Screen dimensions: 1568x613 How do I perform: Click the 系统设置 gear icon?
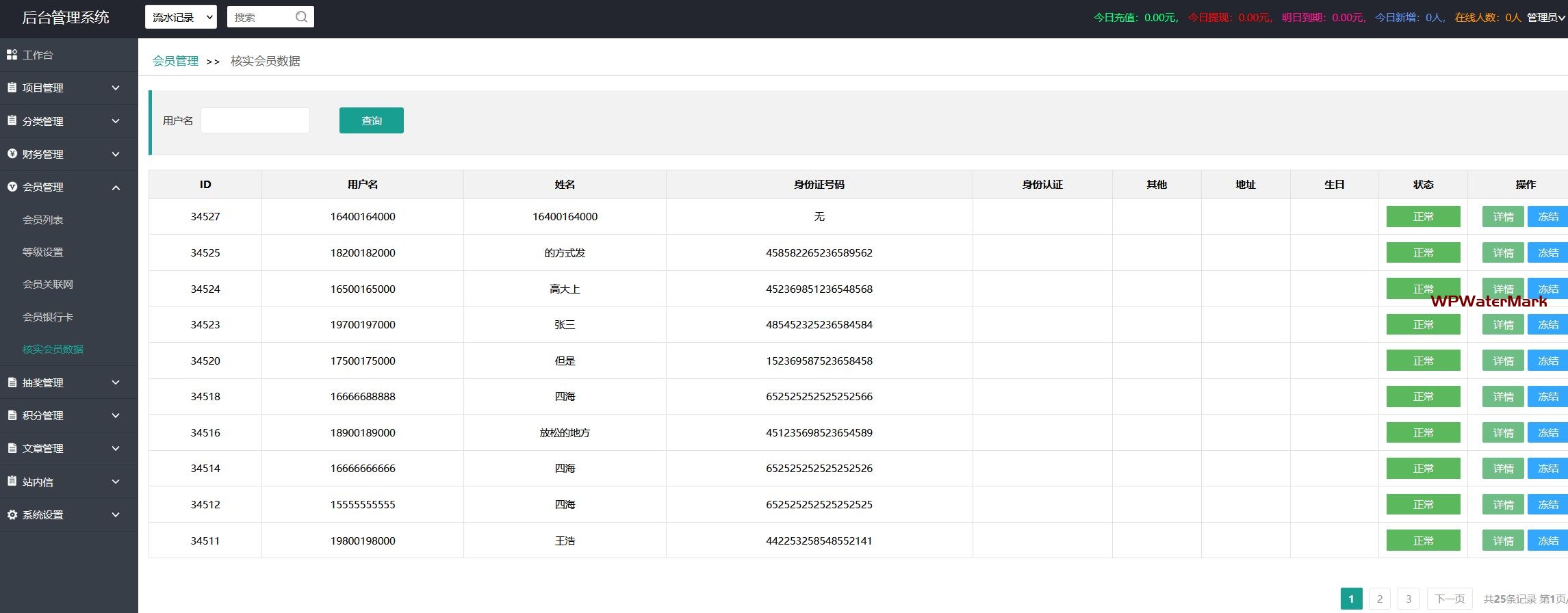click(x=12, y=514)
